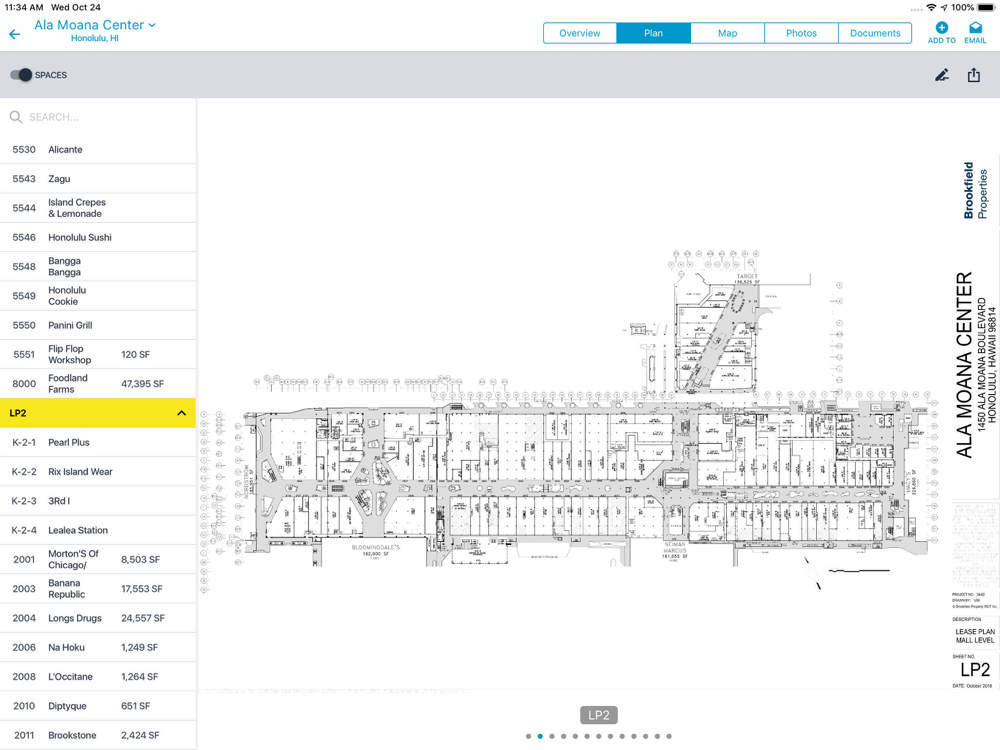Choose Banana Republic row

[x=98, y=589]
